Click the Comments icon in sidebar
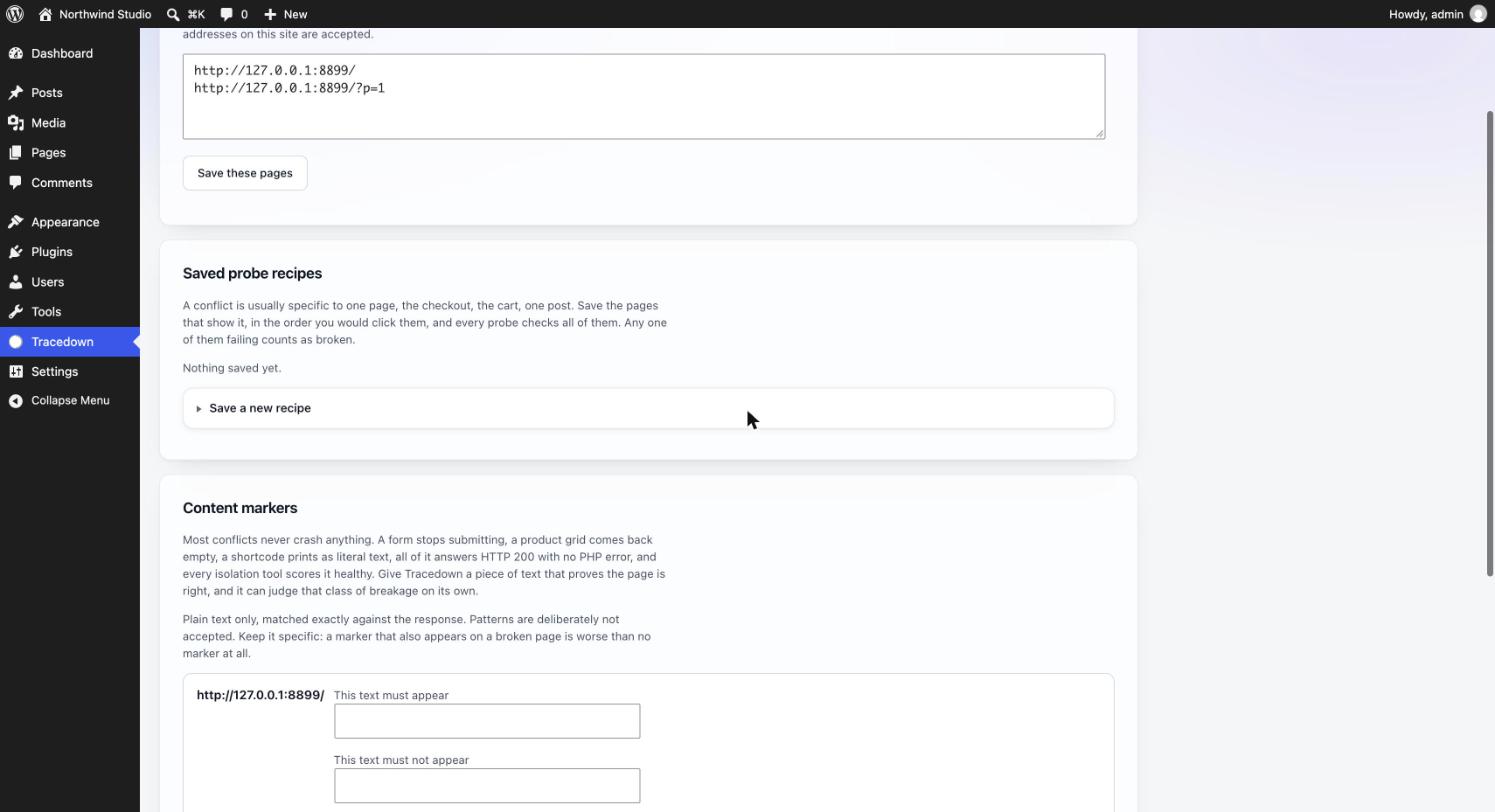Image resolution: width=1495 pixels, height=812 pixels. point(16,182)
